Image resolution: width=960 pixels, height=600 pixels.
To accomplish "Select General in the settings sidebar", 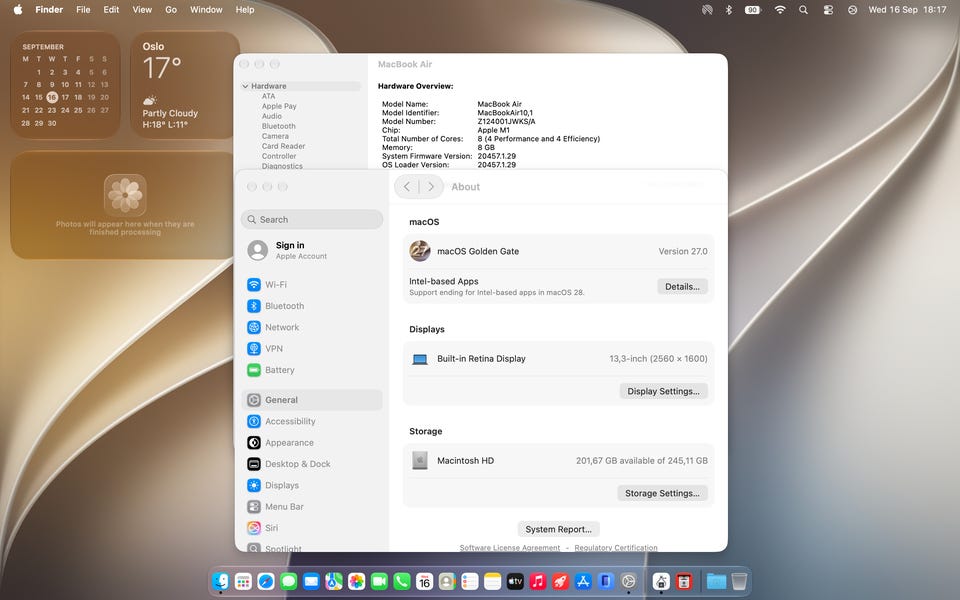I will tap(312, 400).
